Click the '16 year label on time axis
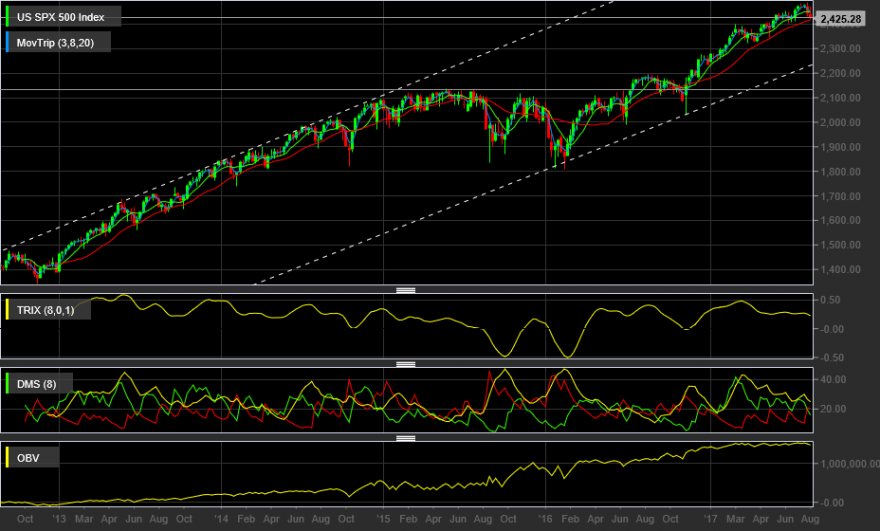 [x=546, y=519]
